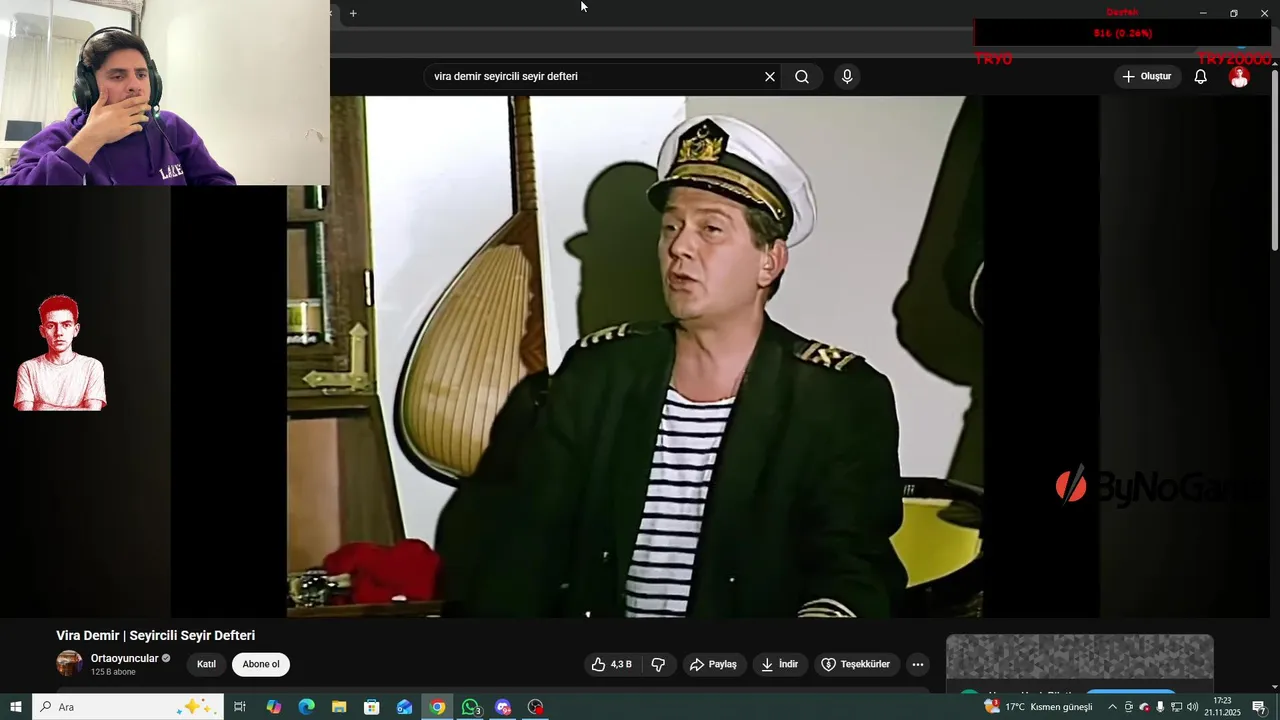
Task: Open the Ortaoyuncular channel name link
Action: [125, 658]
